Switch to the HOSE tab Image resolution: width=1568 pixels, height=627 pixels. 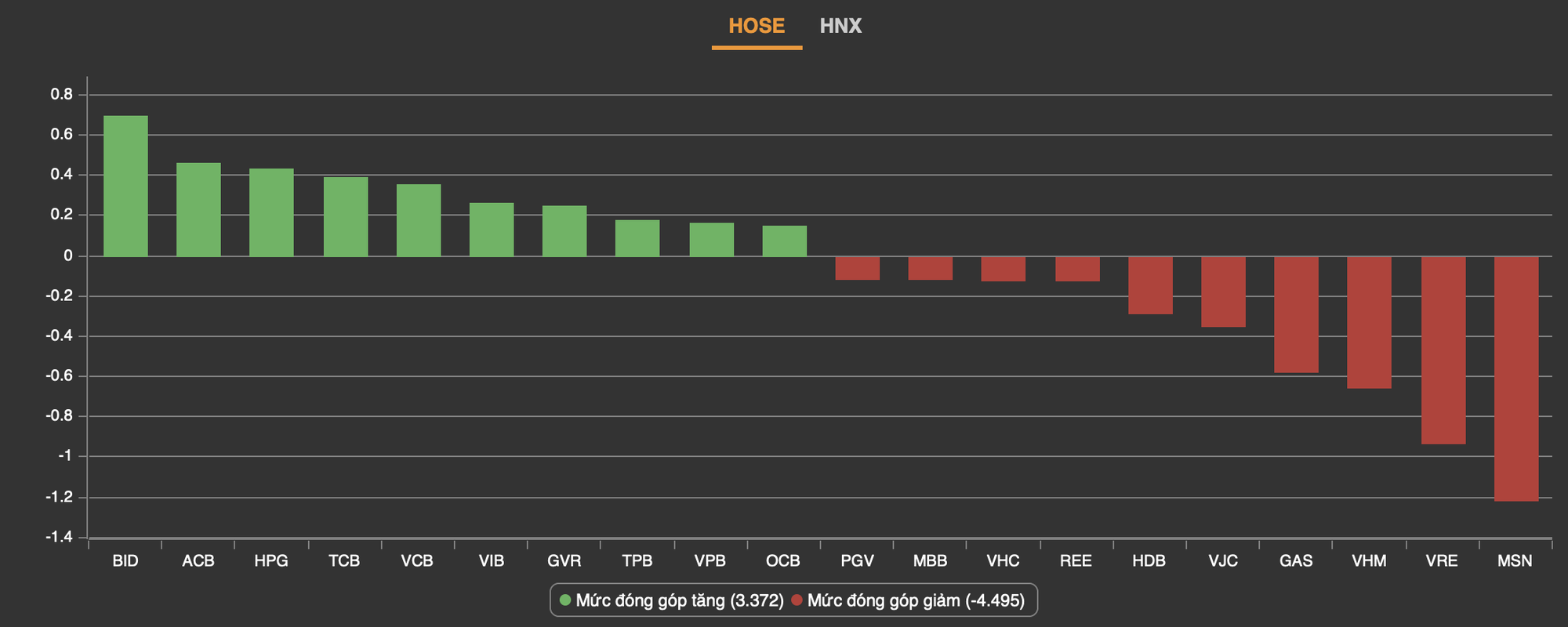click(x=757, y=27)
